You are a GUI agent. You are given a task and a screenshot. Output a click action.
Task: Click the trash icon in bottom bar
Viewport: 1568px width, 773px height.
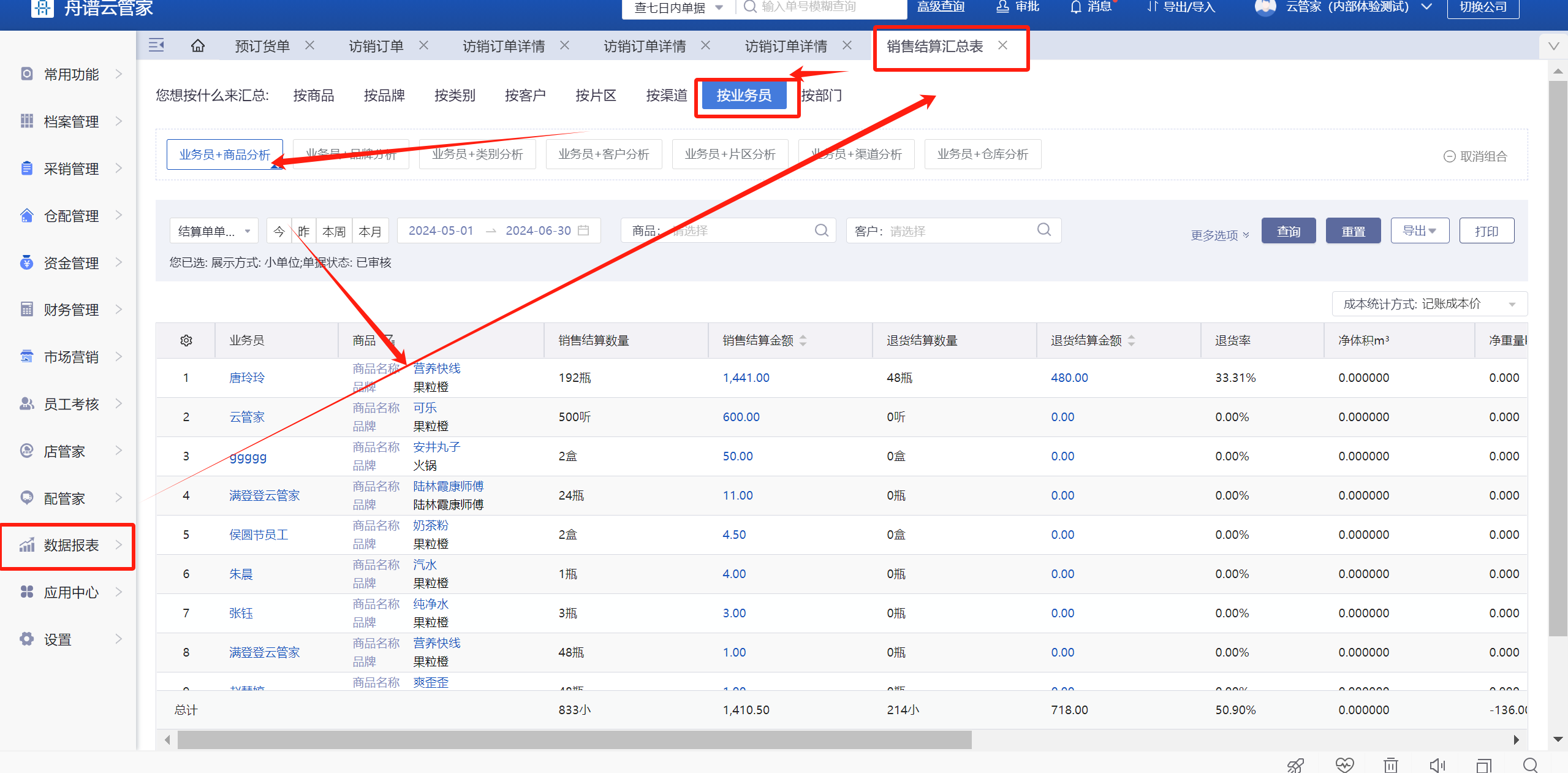pos(1390,764)
